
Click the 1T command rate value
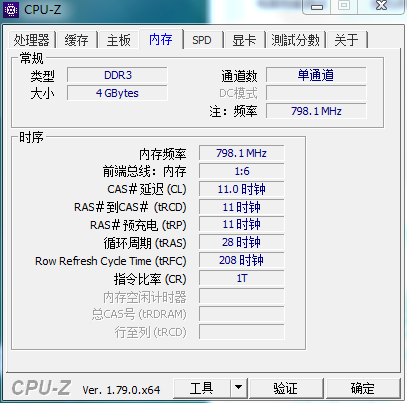tap(242, 278)
